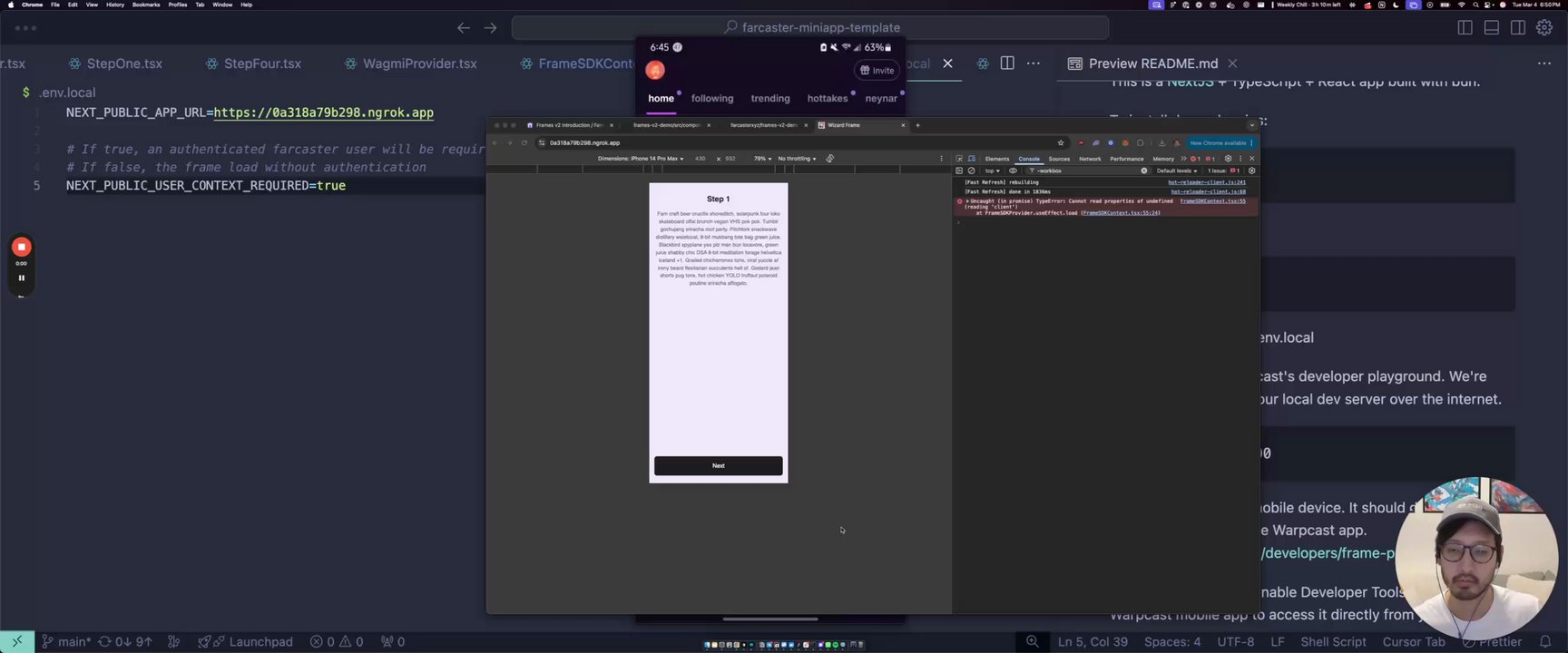Open remote window button in status bar
This screenshot has height=653, width=1568.
(x=16, y=641)
